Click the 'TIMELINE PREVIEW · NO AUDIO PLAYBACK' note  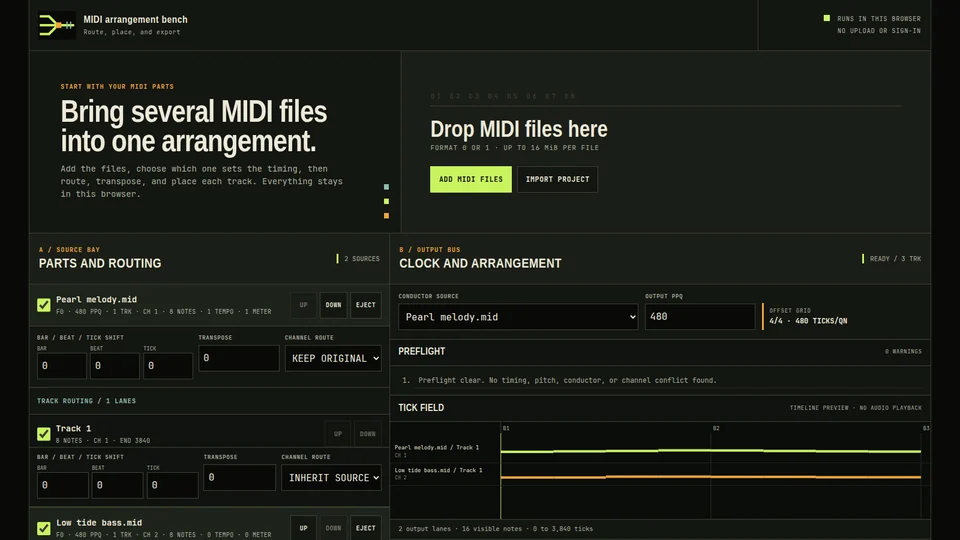[855, 408]
